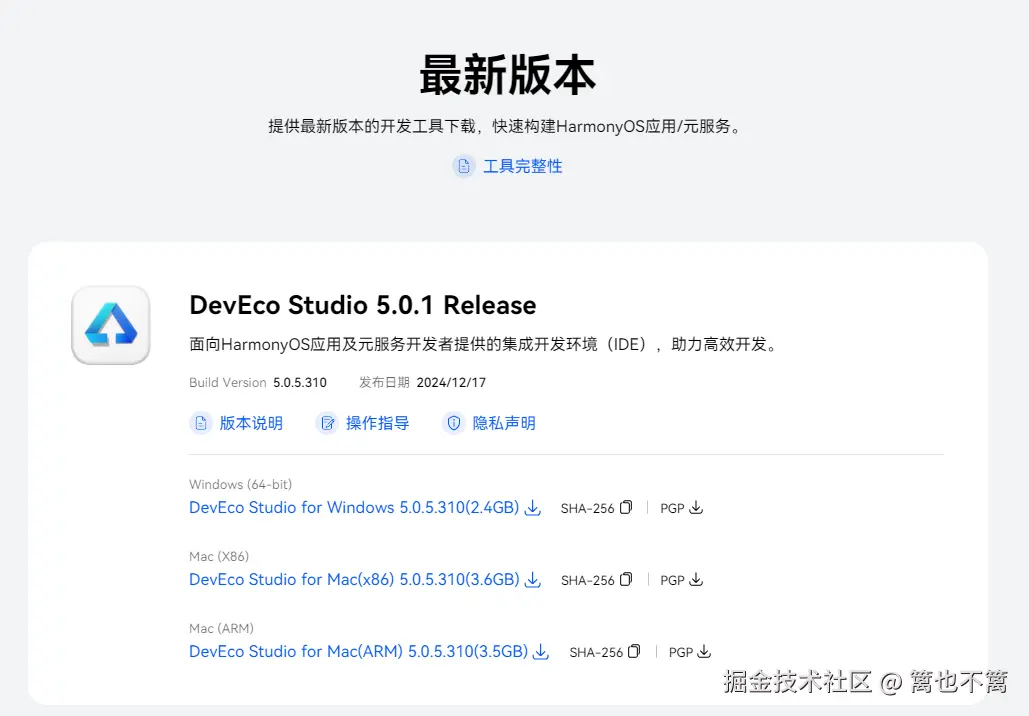Download DevEco Studio for Windows 5.0.5.310
Image resolution: width=1029 pixels, height=716 pixels.
(x=354, y=507)
